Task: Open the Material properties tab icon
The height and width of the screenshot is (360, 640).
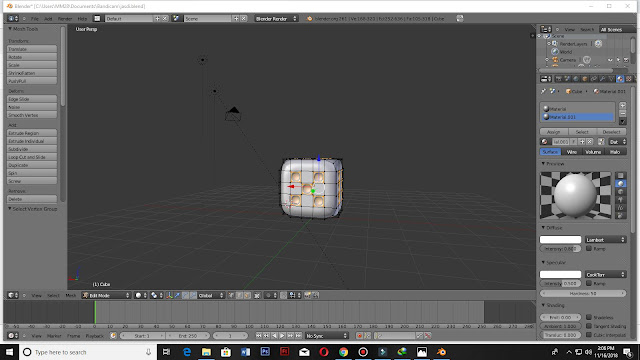Action: 620,79
